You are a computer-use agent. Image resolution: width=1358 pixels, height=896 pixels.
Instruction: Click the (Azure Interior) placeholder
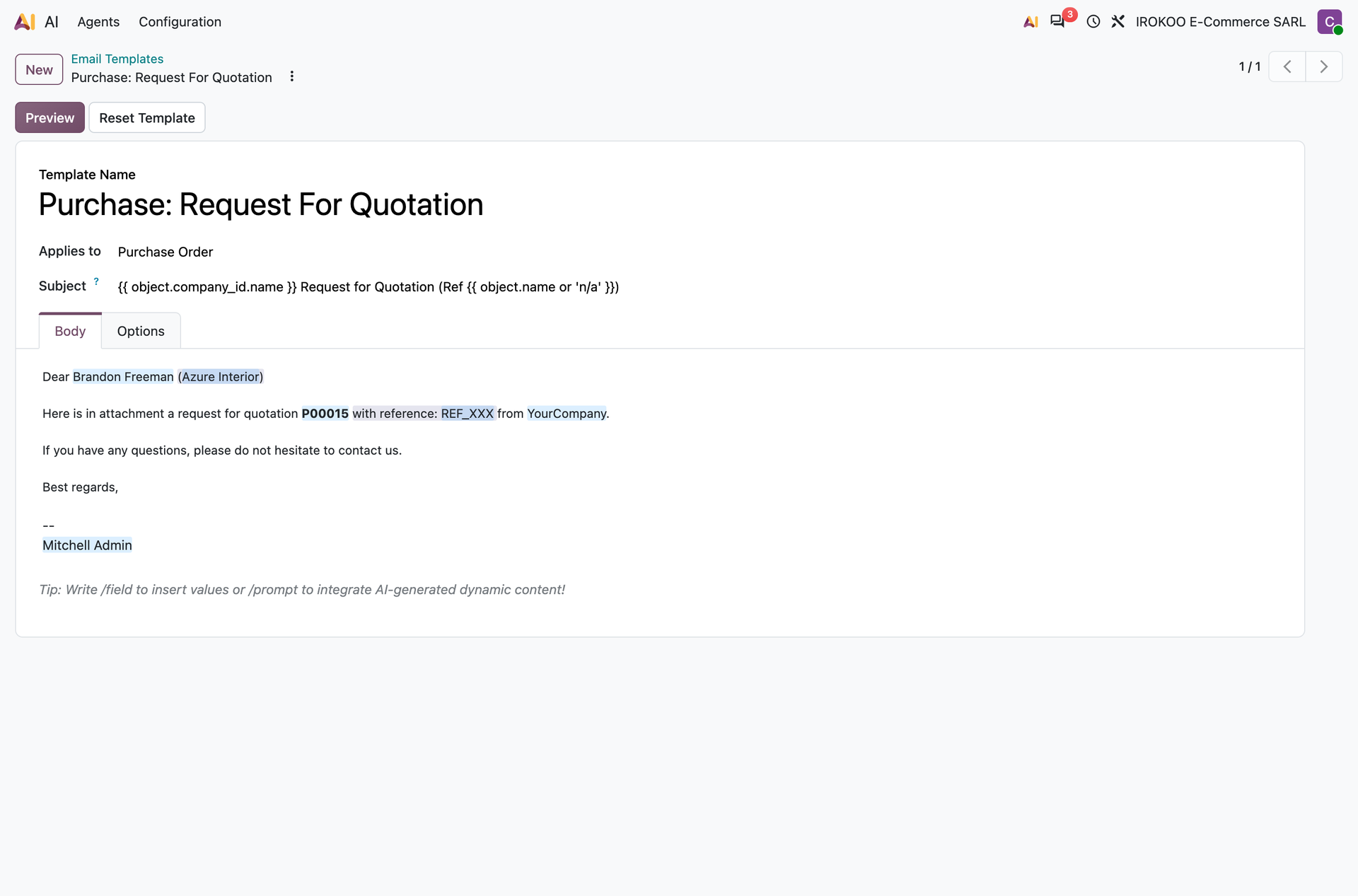point(221,377)
